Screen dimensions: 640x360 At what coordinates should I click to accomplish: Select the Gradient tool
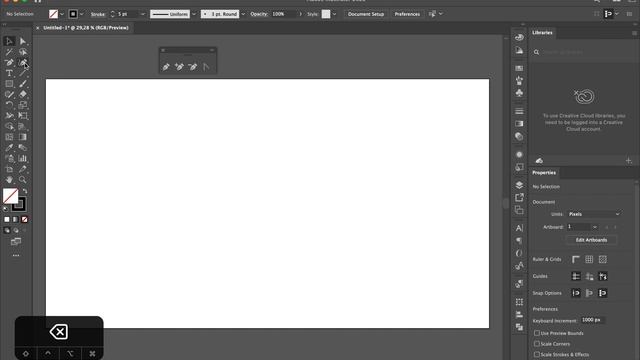pos(23,137)
